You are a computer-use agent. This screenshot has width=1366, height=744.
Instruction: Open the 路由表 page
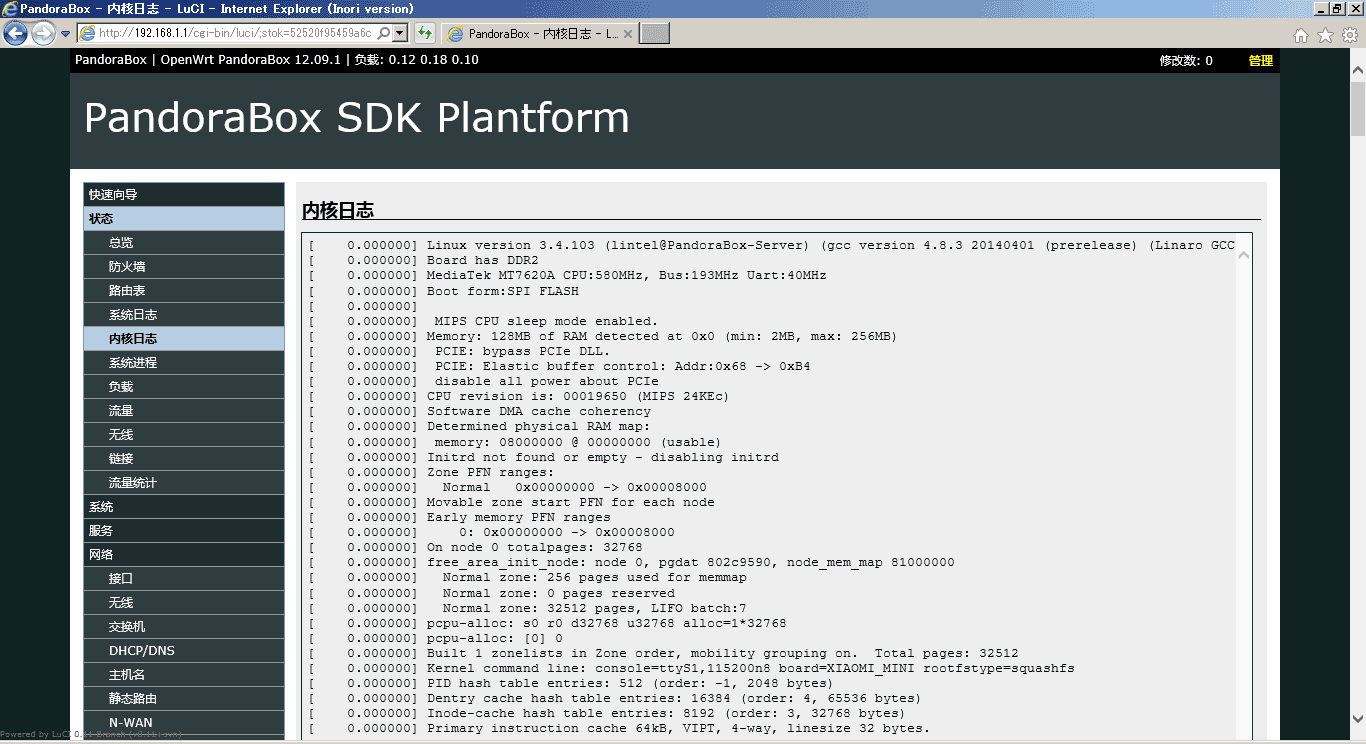(x=184, y=291)
